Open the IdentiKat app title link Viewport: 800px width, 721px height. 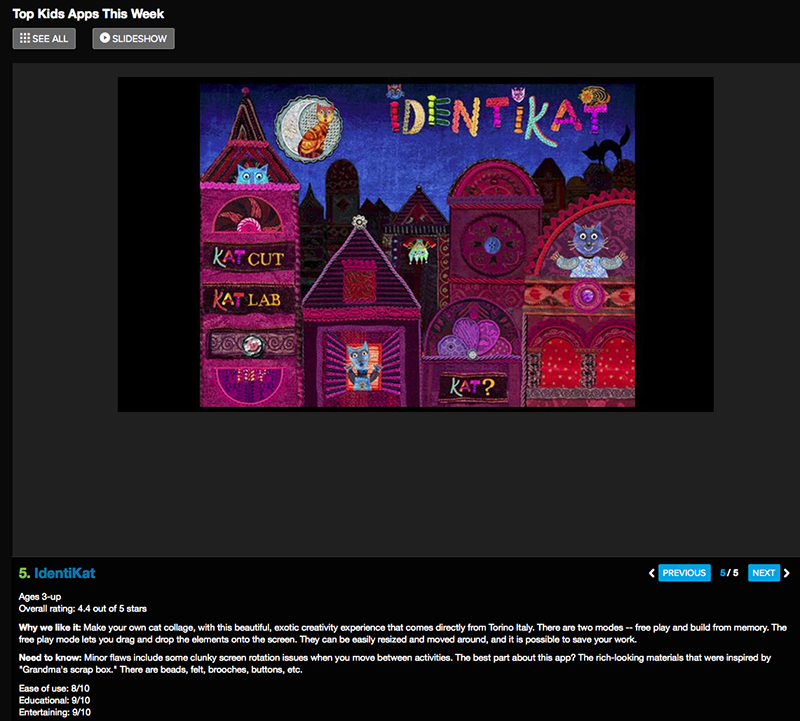65,573
